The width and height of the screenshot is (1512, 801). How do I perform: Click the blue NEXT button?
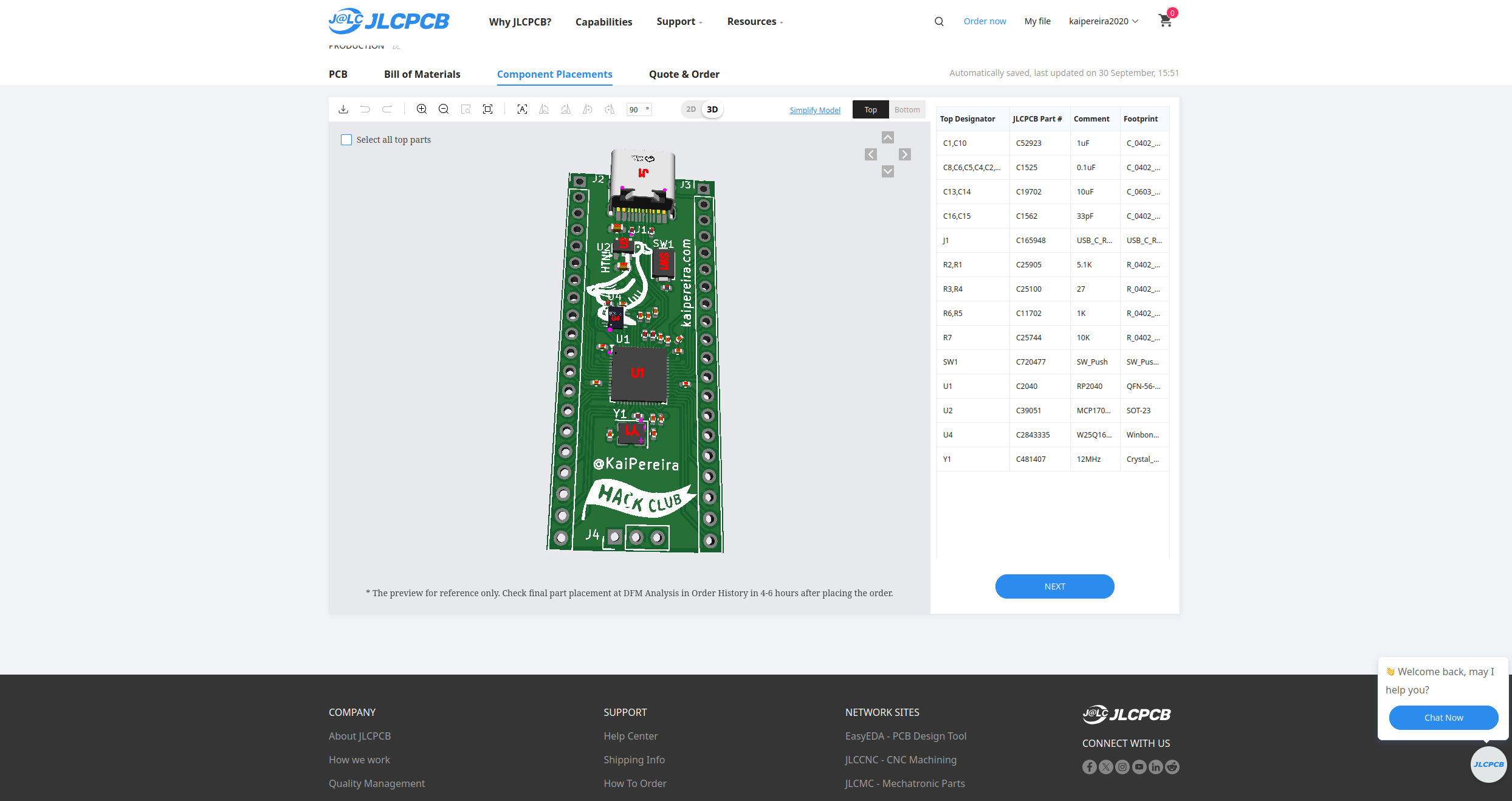tap(1054, 586)
